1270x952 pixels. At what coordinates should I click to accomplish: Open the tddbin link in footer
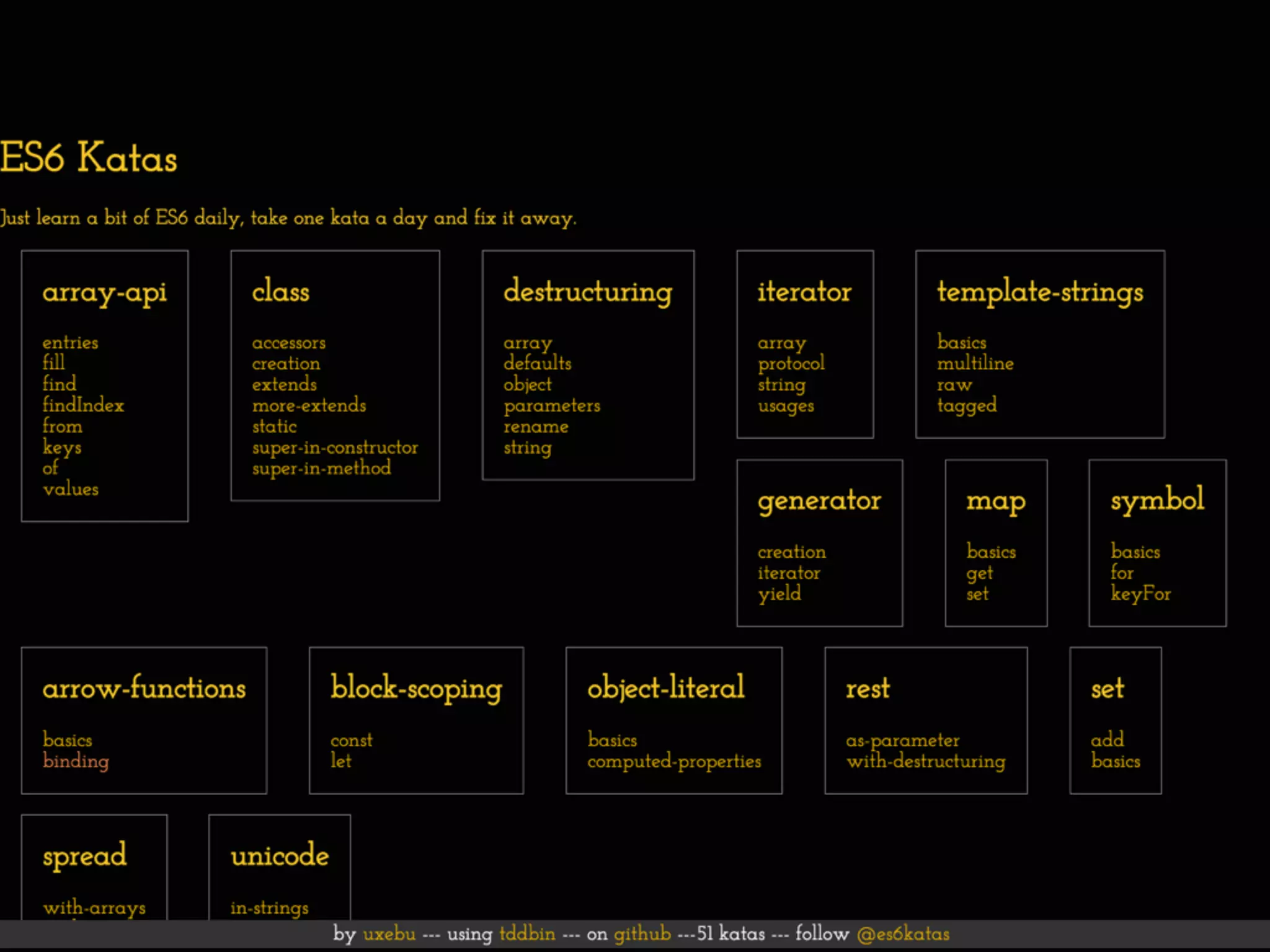[x=527, y=934]
